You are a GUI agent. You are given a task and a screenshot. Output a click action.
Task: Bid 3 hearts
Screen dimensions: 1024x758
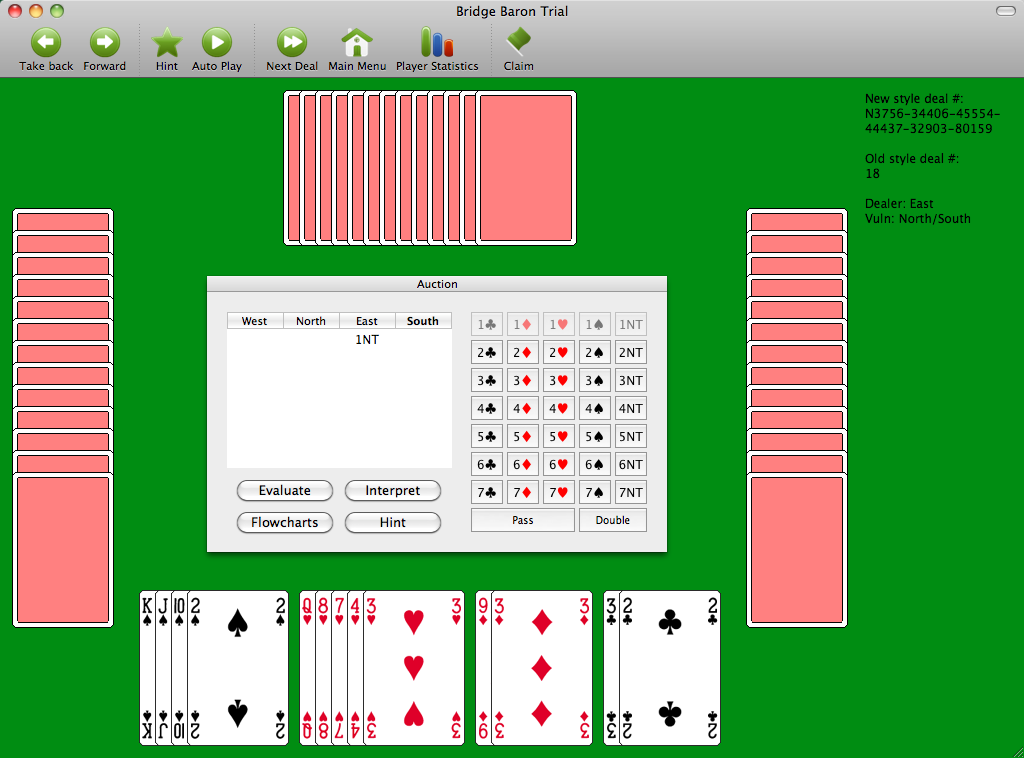[558, 381]
